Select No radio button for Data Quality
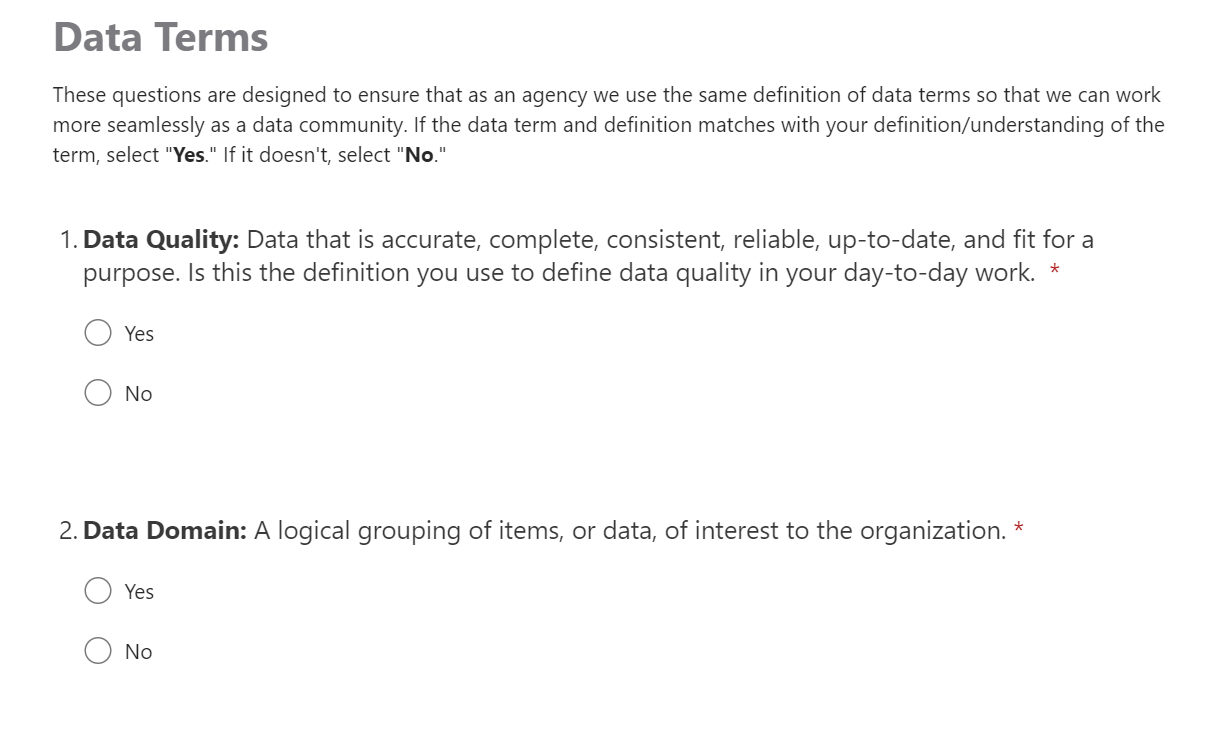The image size is (1209, 746). pos(98,393)
